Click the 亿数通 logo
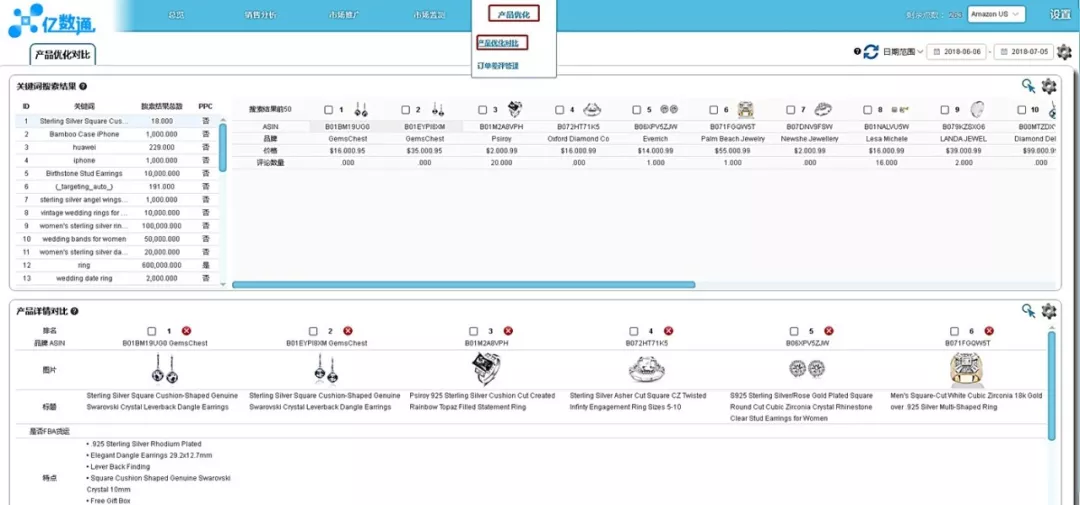1080x505 pixels. click(52, 21)
